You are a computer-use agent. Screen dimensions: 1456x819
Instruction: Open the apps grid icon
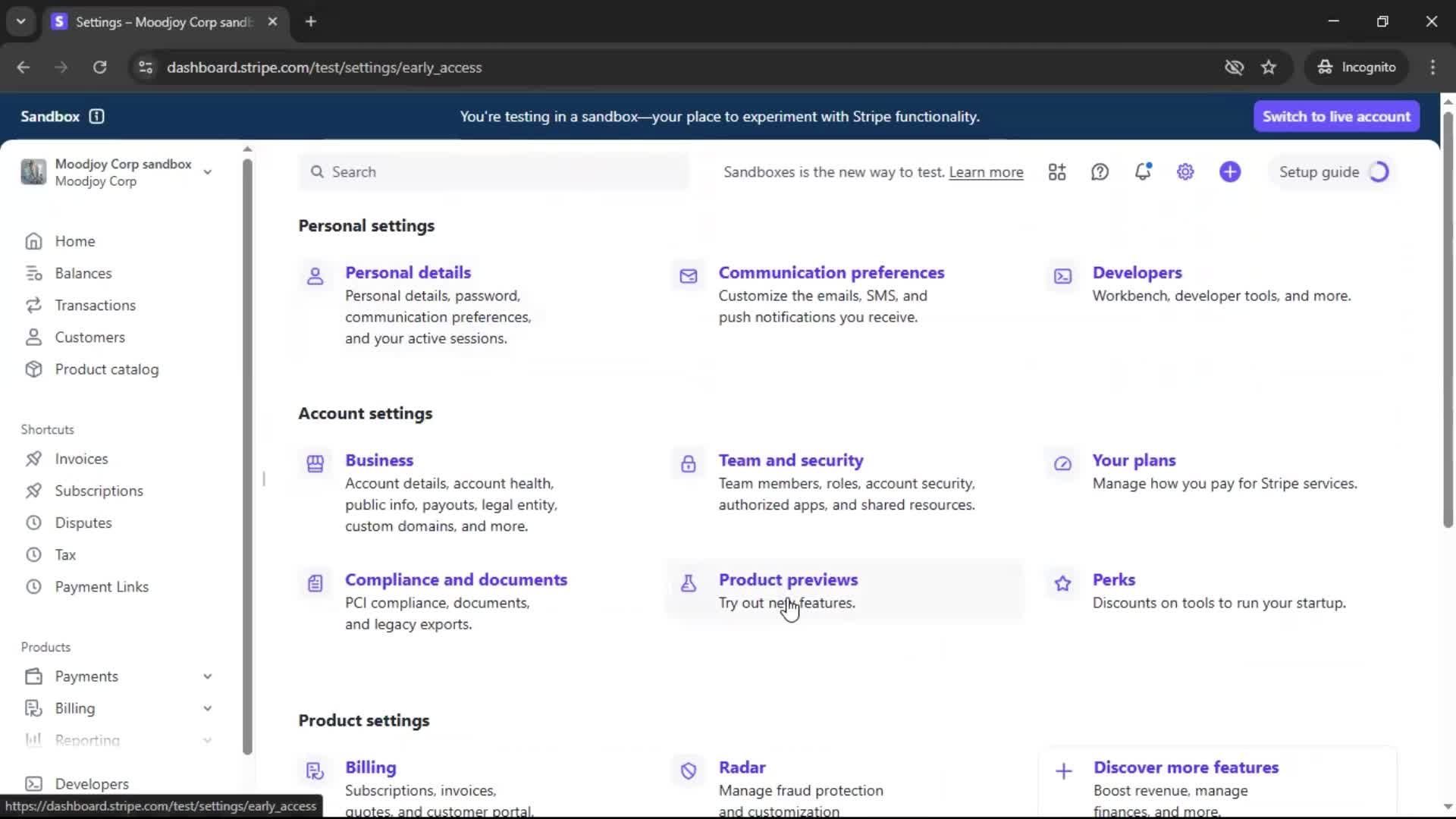[x=1057, y=172]
